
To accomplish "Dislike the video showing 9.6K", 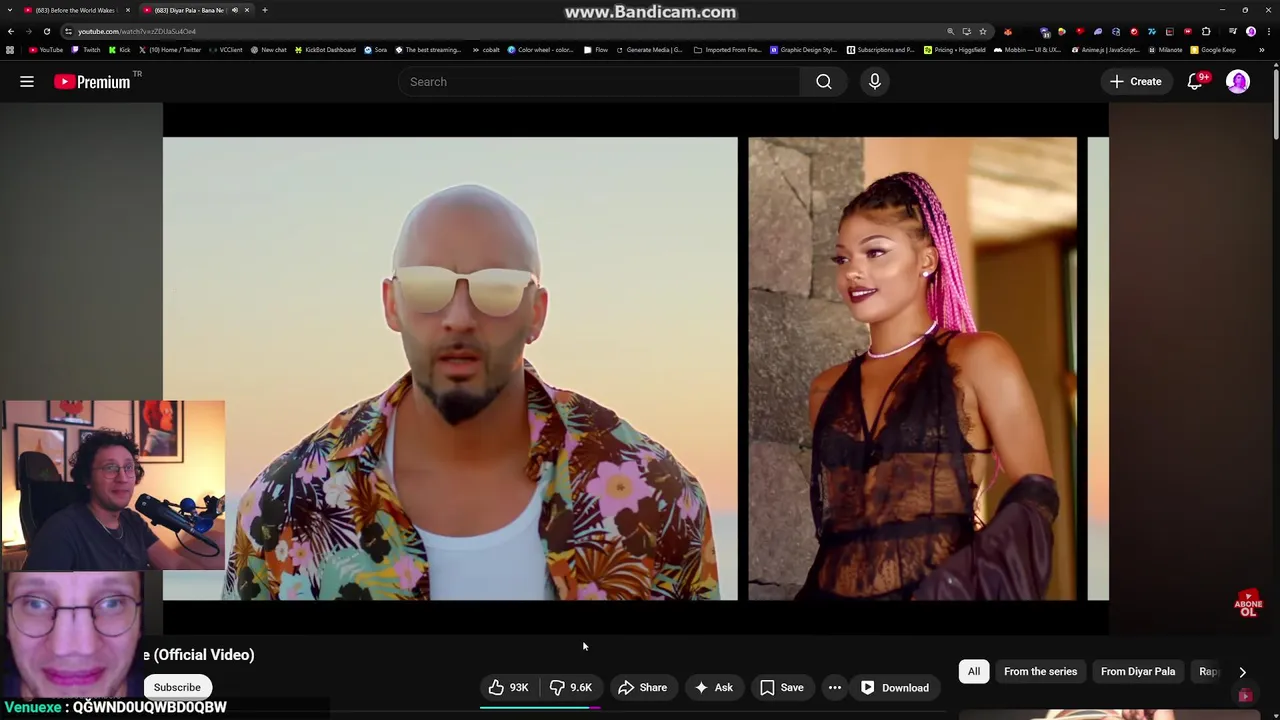I will (572, 687).
